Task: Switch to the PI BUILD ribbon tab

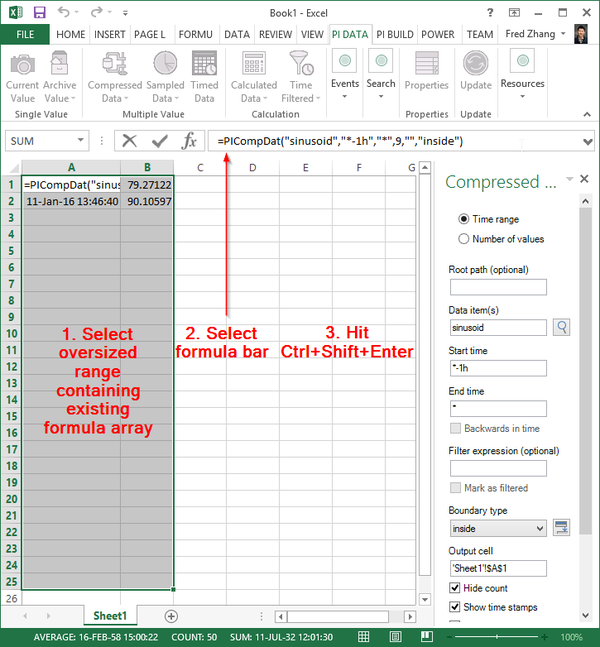Action: 395,34
